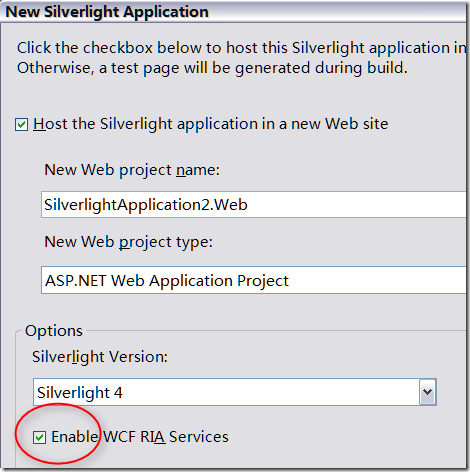Image resolution: width=470 pixels, height=472 pixels.
Task: Focus the New Web project name field
Action: 254,204
